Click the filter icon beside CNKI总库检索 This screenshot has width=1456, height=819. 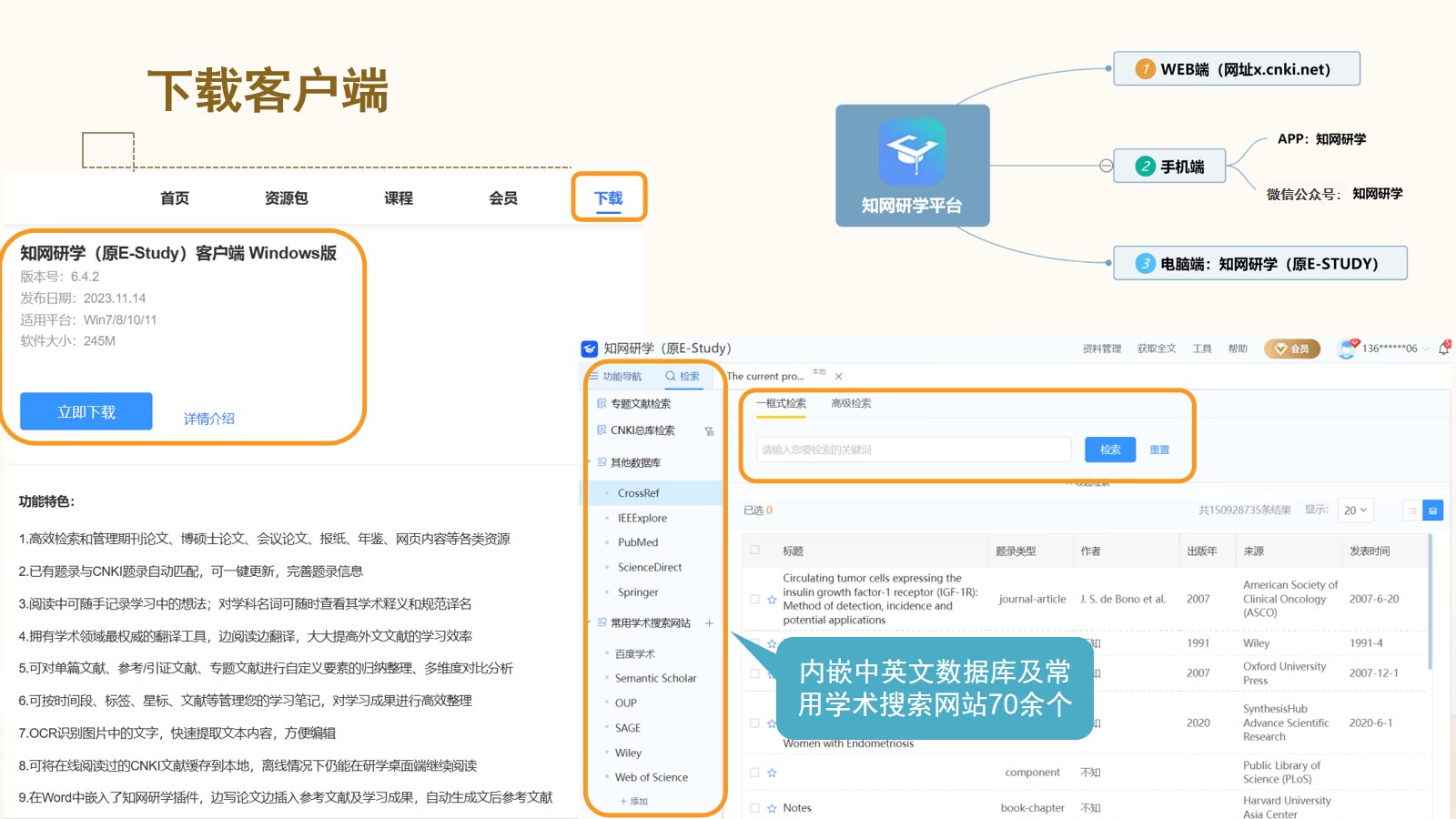click(x=709, y=431)
